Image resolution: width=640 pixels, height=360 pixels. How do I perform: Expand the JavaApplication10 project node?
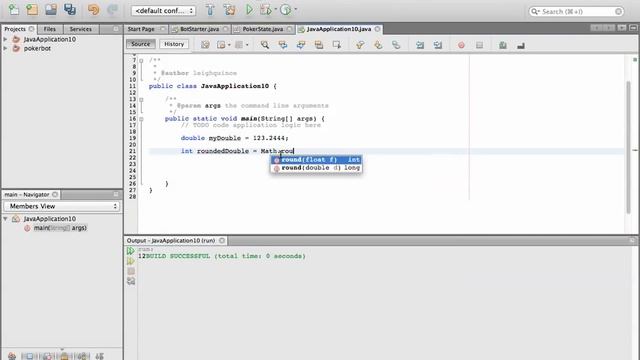5,39
